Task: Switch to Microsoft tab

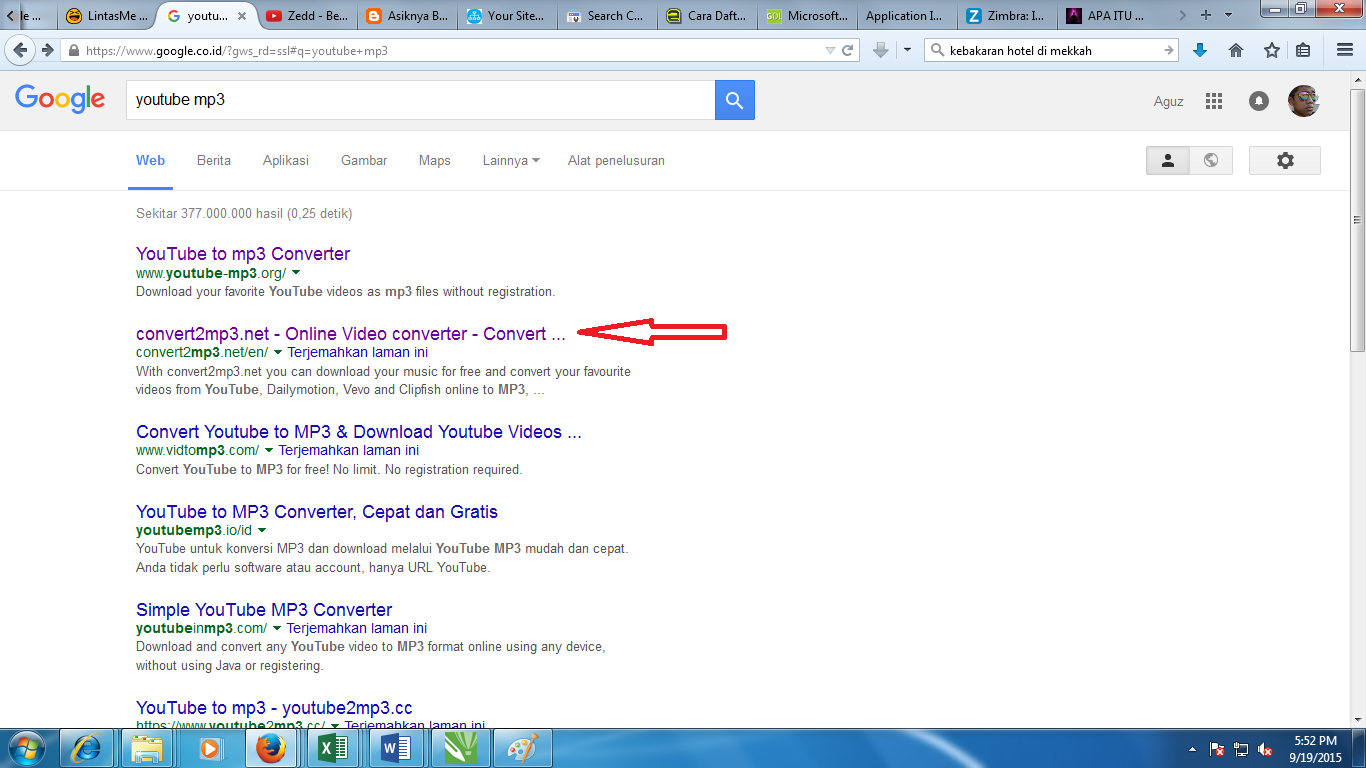Action: pyautogui.click(x=808, y=15)
